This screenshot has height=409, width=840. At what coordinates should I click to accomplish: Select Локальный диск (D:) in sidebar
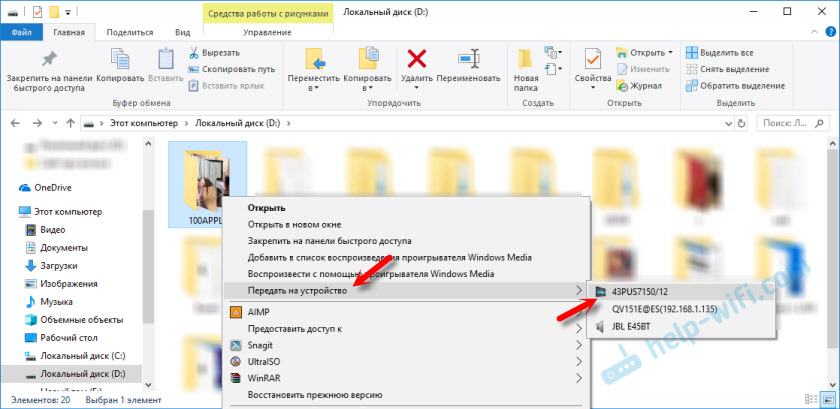pos(71,373)
